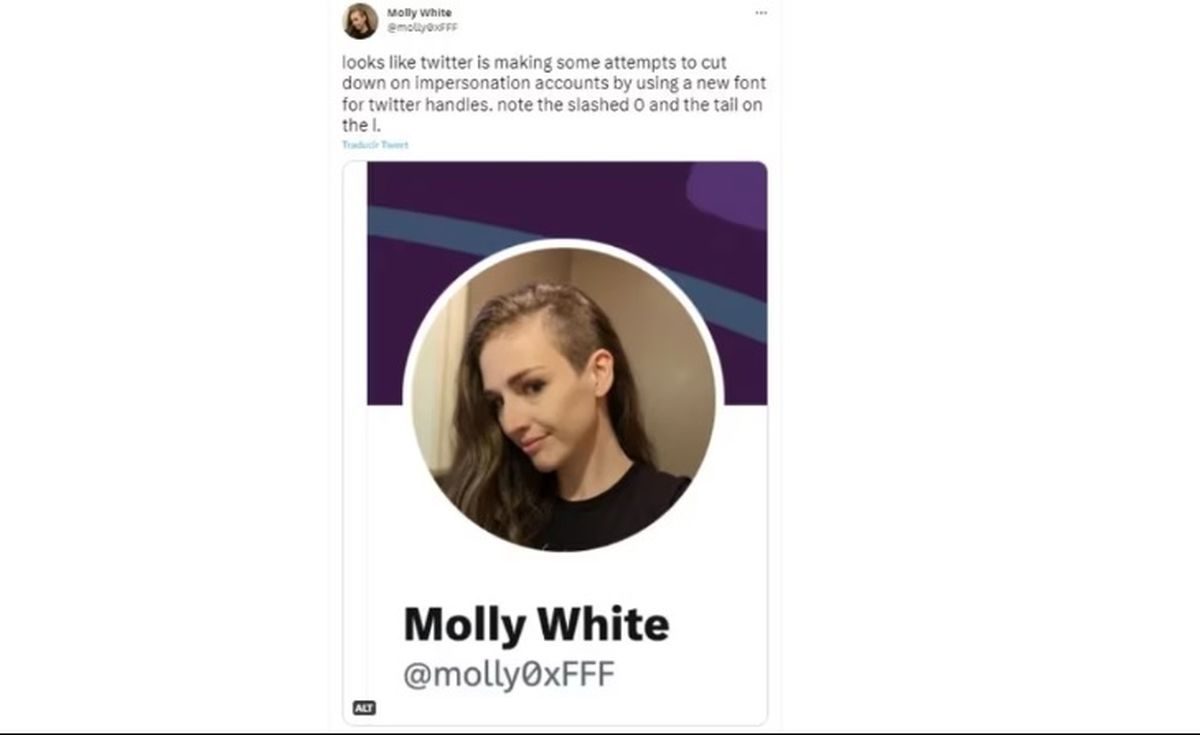Click the @ symbol in the large handle
This screenshot has width=1200, height=735.
click(417, 676)
